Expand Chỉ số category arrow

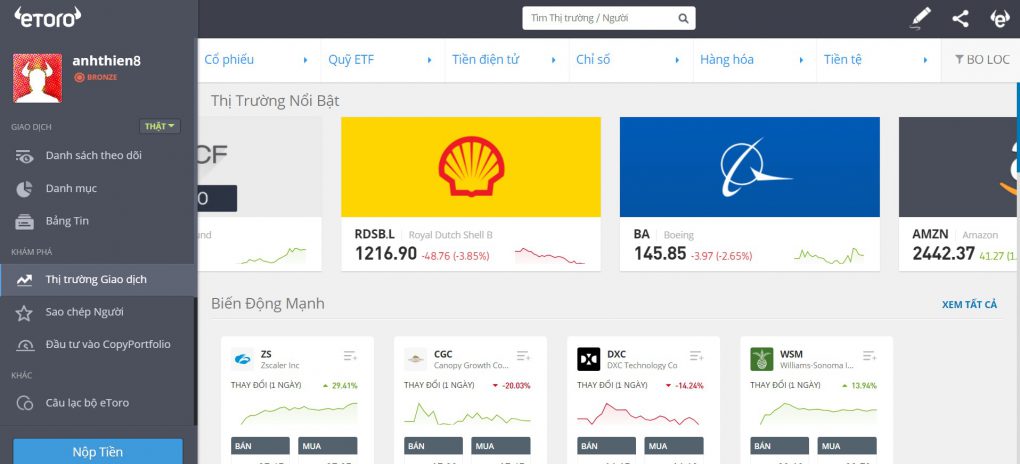click(677, 60)
